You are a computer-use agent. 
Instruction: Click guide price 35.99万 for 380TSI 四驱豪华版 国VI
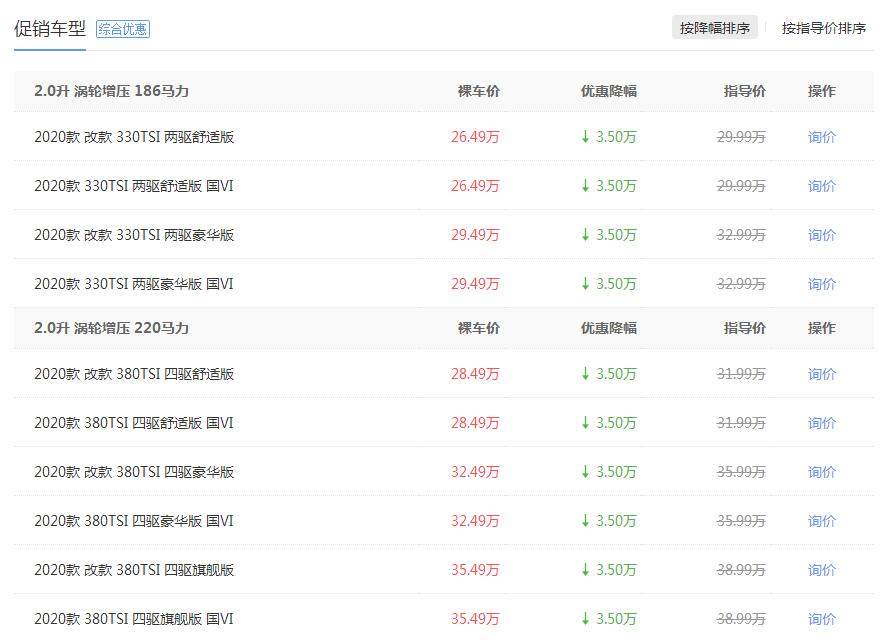point(741,521)
